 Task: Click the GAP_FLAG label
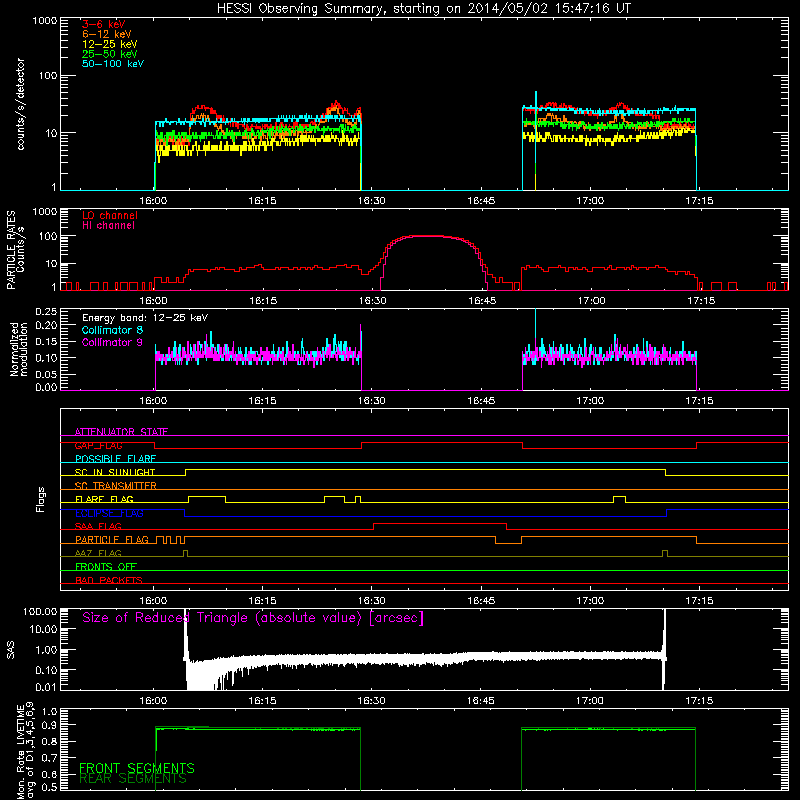[98, 445]
